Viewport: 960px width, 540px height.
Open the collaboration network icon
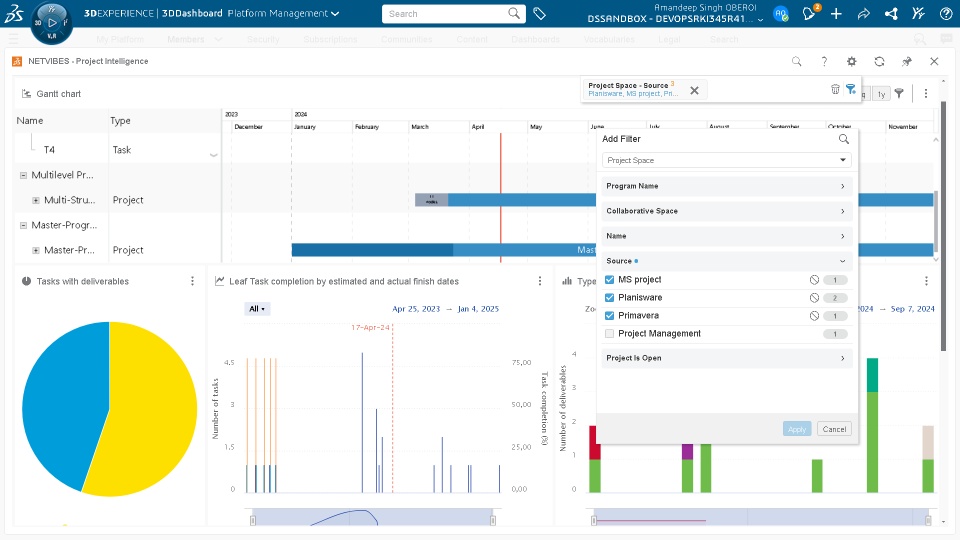pos(891,13)
